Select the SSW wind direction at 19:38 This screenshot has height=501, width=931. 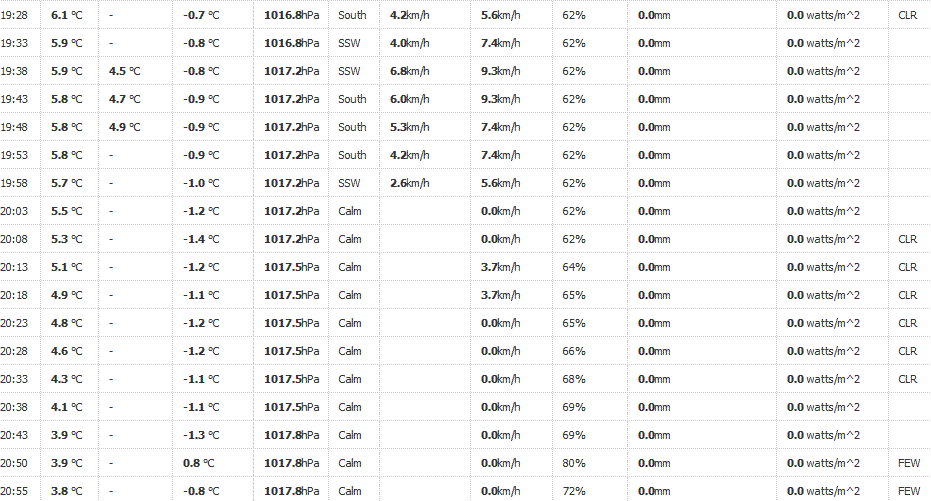point(349,71)
